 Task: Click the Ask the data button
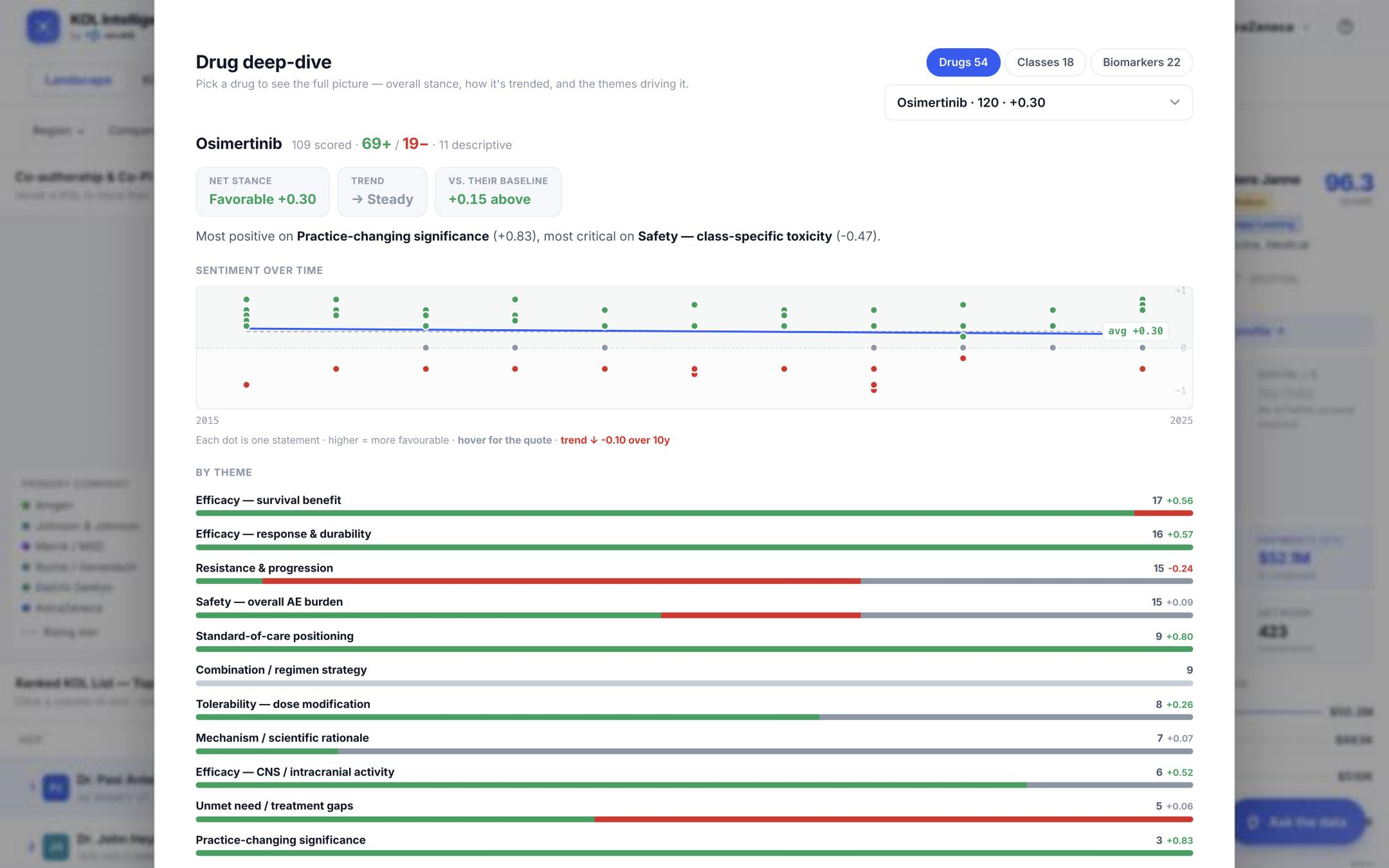1298,822
